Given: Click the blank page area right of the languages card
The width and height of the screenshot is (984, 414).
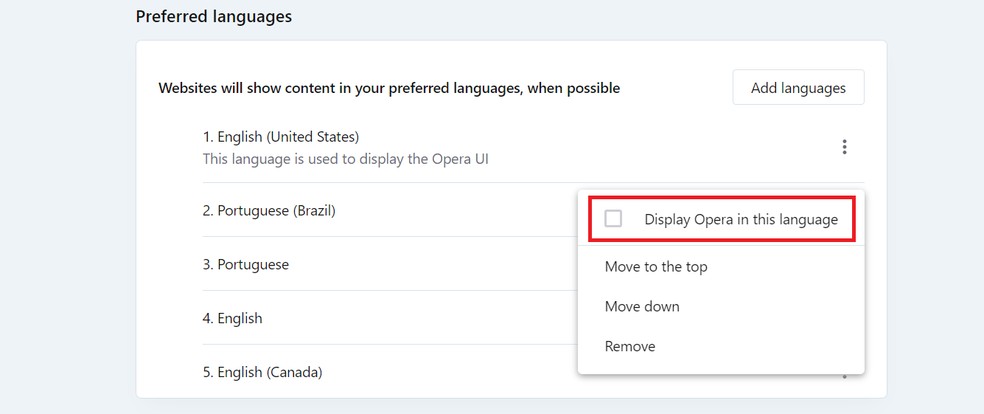Looking at the screenshot, I should pos(935,220).
